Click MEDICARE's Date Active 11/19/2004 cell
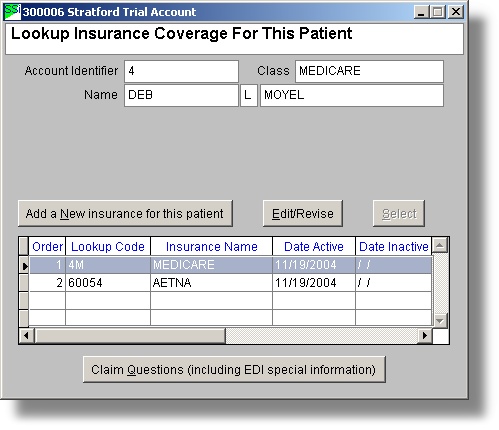The height and width of the screenshot is (430, 499). 314,265
